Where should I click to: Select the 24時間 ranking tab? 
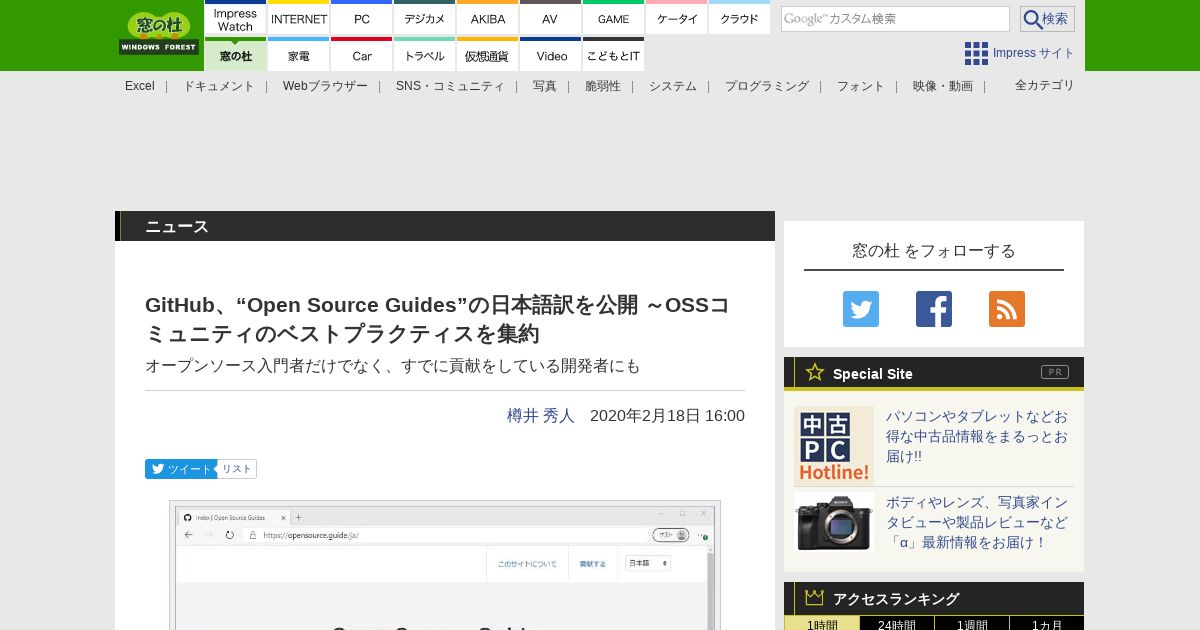point(896,624)
